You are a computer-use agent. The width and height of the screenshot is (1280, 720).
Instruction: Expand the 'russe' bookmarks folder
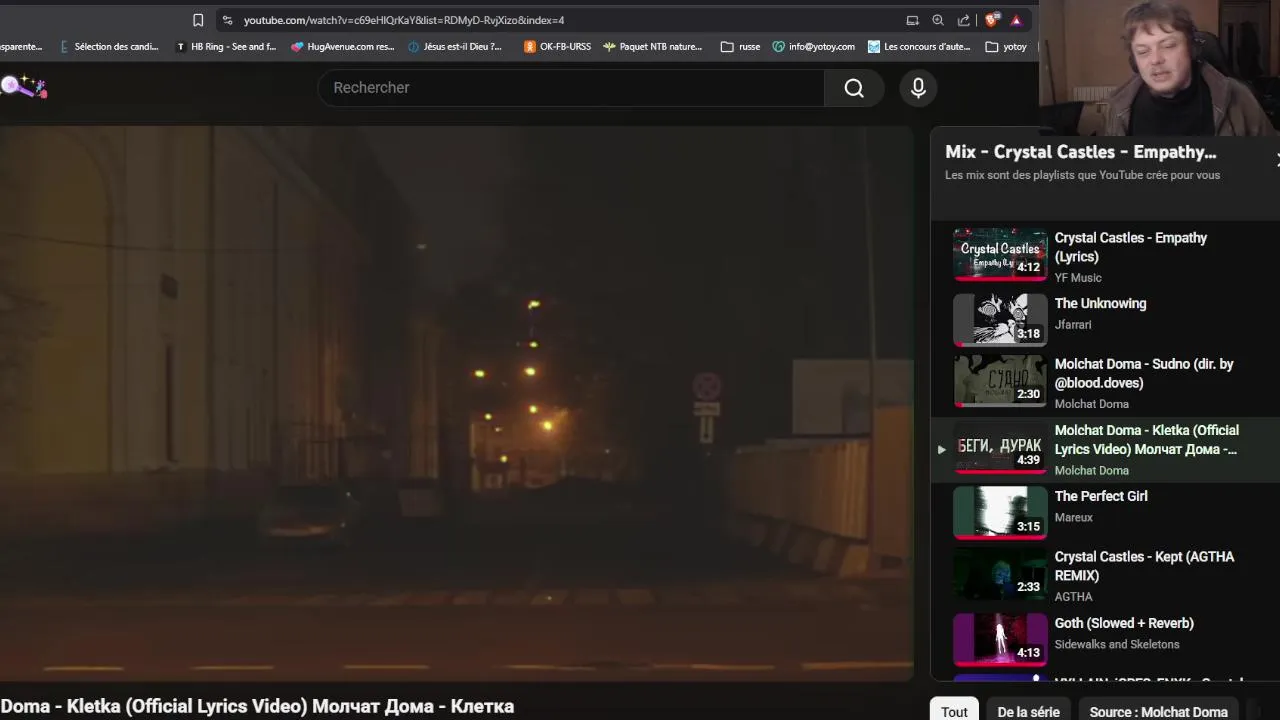coord(740,46)
